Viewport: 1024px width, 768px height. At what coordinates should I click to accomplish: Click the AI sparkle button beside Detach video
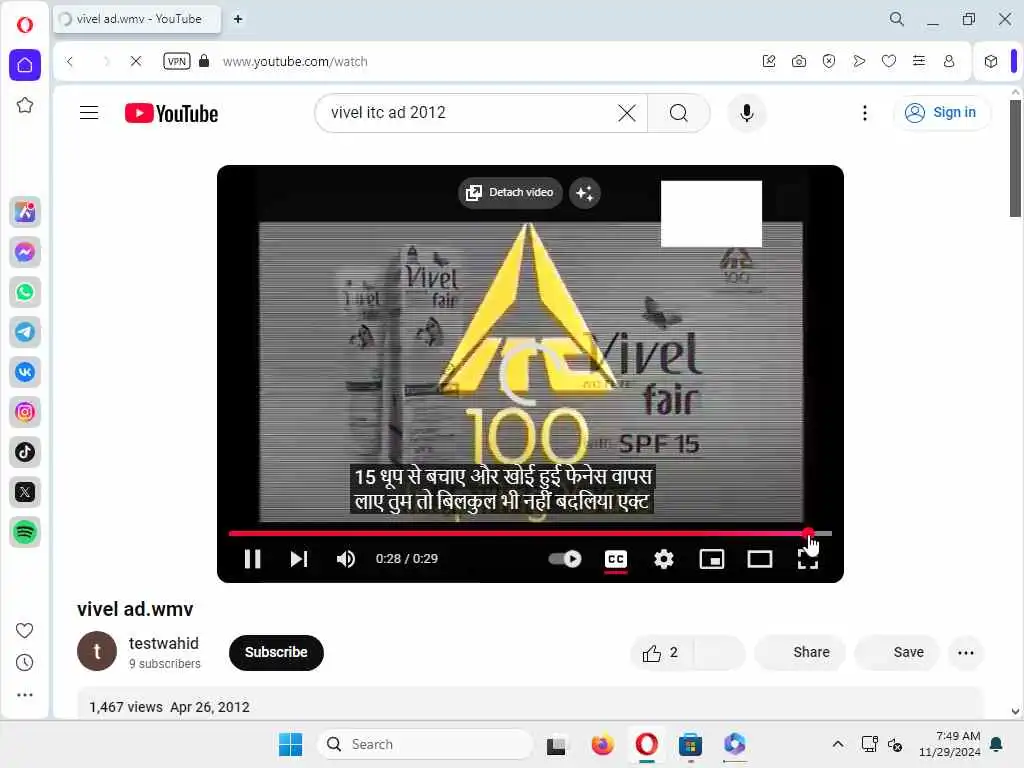(584, 193)
